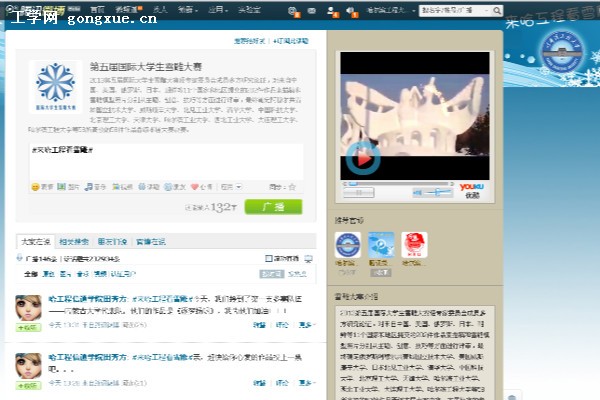Click the red heart icon under the post box
This screenshot has height=400, width=600.
point(192,186)
